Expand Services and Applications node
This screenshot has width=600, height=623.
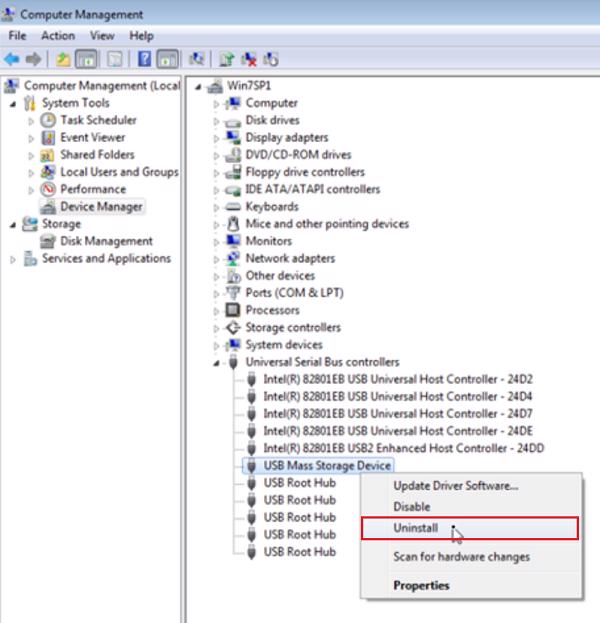(x=13, y=259)
